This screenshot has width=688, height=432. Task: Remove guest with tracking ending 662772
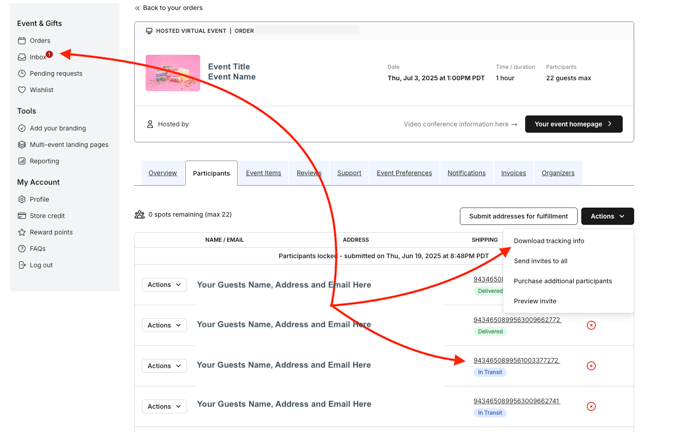pos(591,325)
